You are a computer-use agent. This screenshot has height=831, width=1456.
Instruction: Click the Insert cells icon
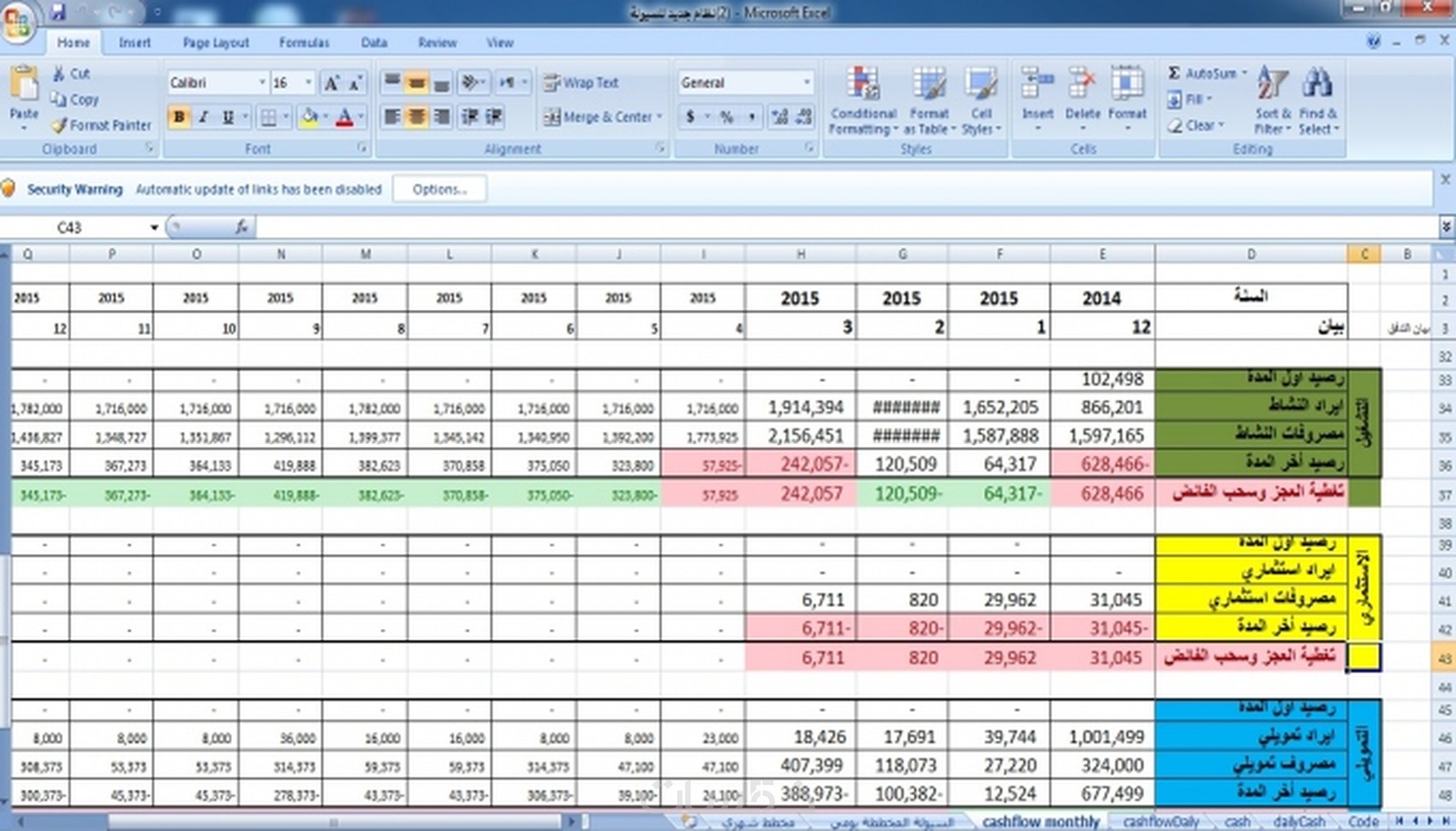tap(1037, 84)
